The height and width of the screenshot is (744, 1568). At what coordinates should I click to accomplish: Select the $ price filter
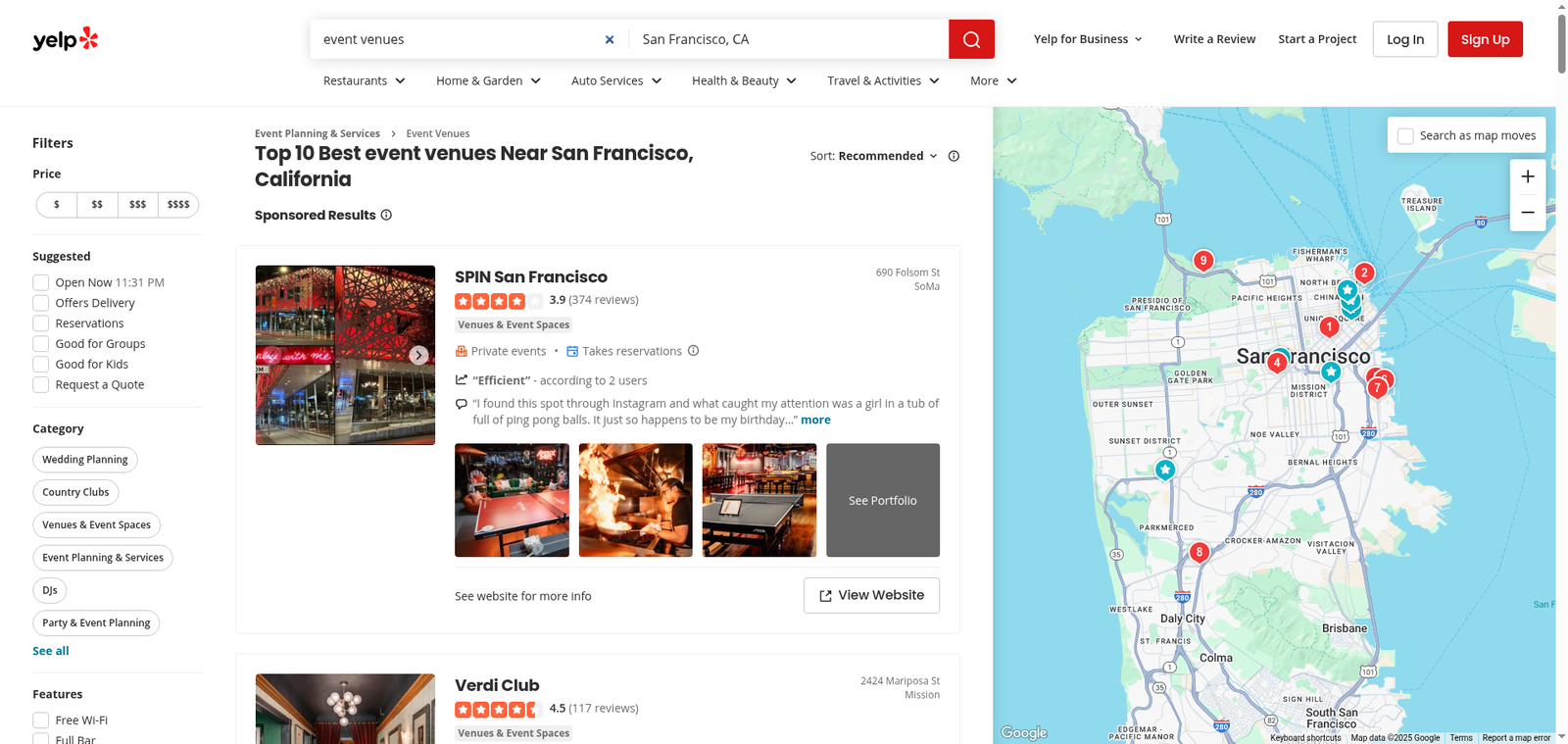coord(57,205)
